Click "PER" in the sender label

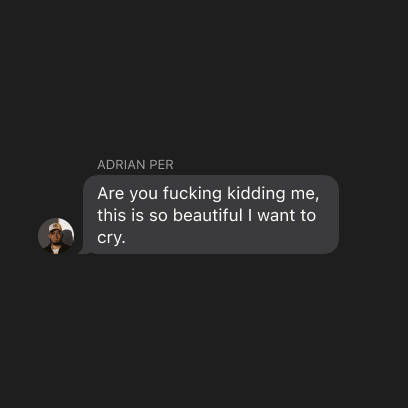(161, 165)
